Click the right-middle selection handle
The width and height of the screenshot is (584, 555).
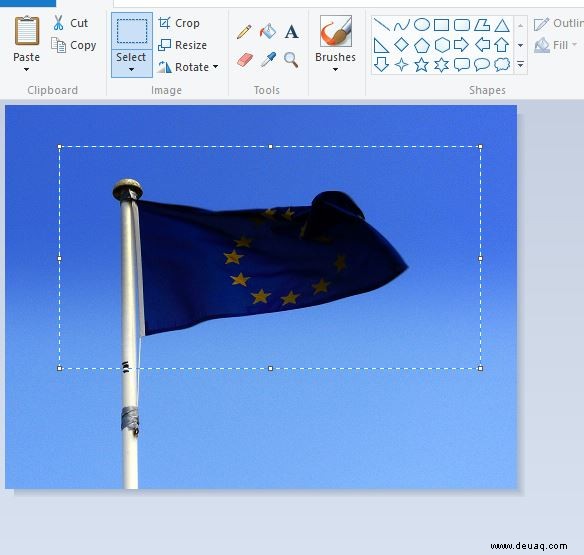480,258
